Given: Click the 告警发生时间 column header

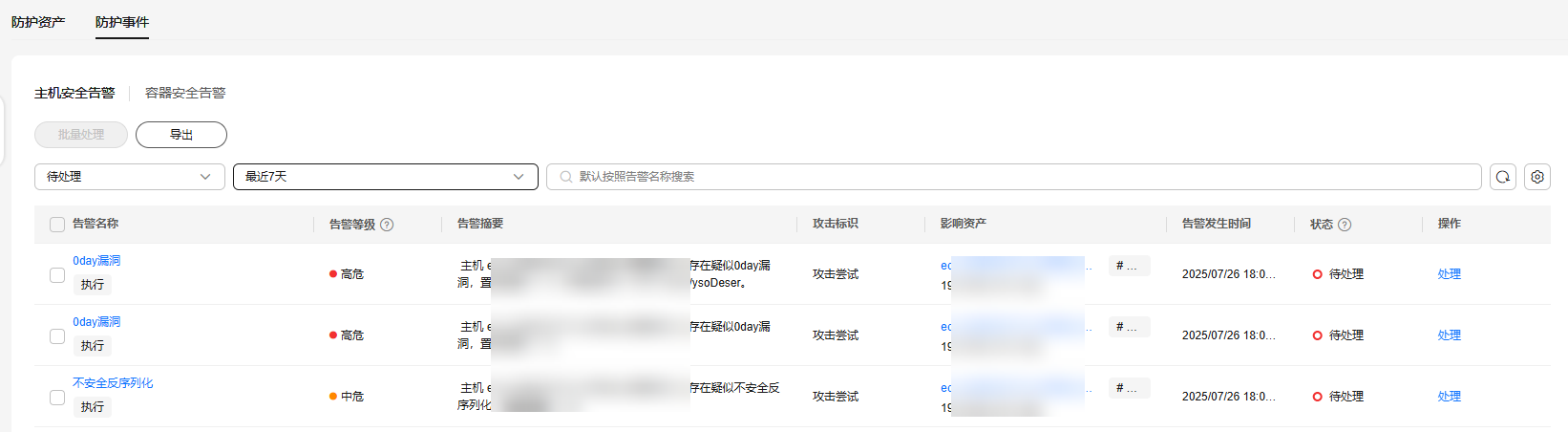Looking at the screenshot, I should pos(1217,224).
